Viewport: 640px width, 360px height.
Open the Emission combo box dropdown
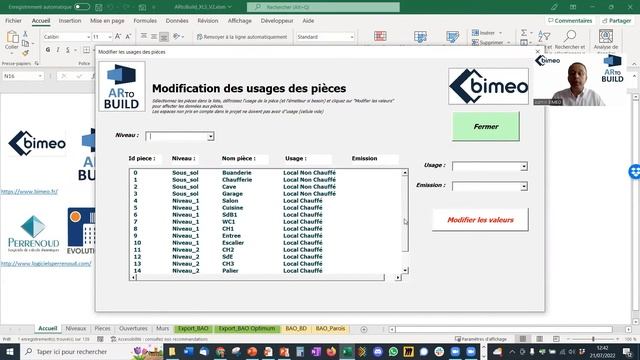pyautogui.click(x=524, y=187)
